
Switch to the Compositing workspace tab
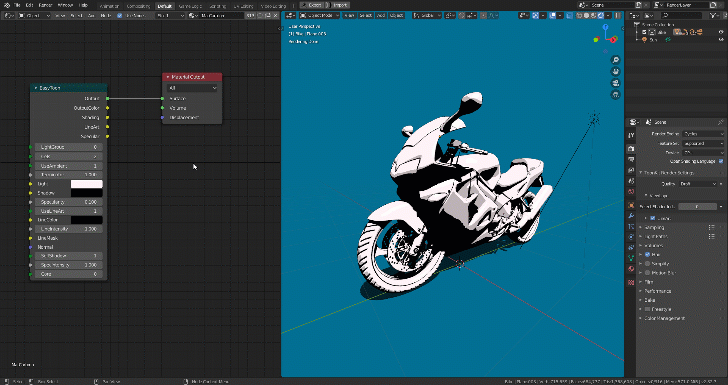pos(138,6)
